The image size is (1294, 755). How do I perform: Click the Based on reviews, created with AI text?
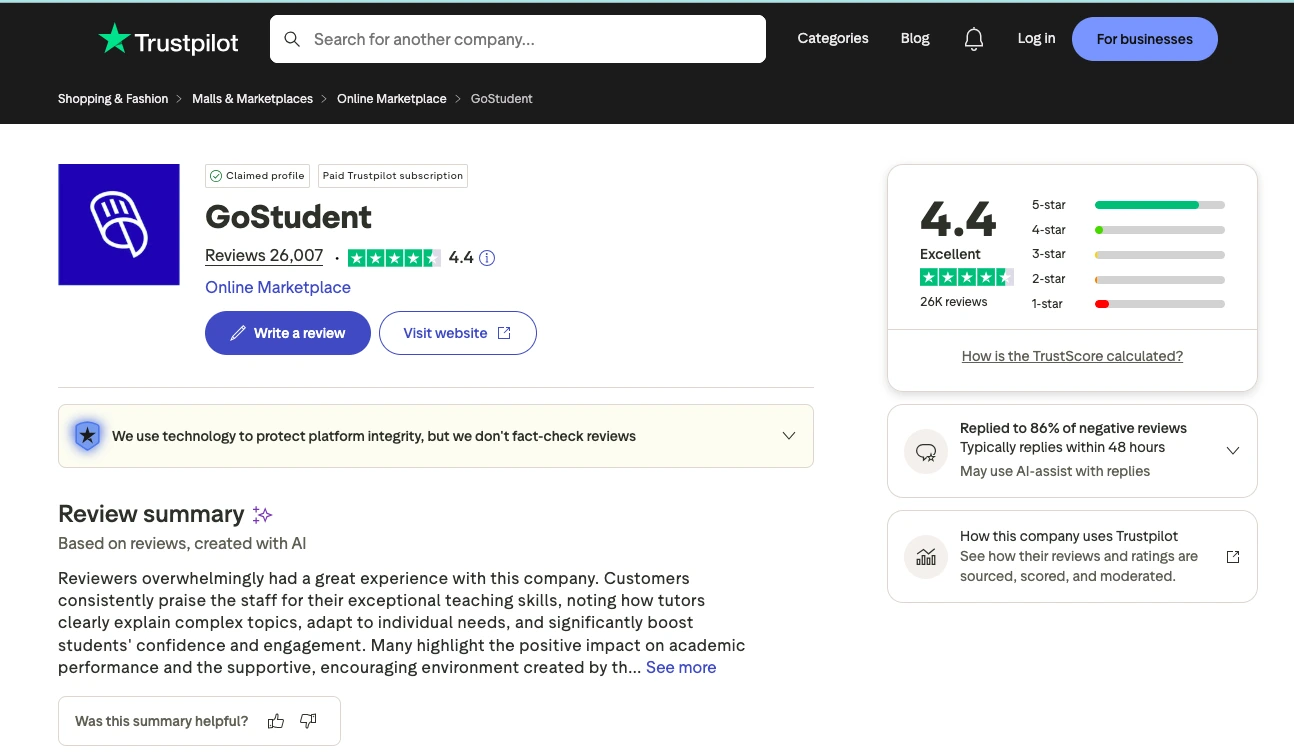coord(182,544)
